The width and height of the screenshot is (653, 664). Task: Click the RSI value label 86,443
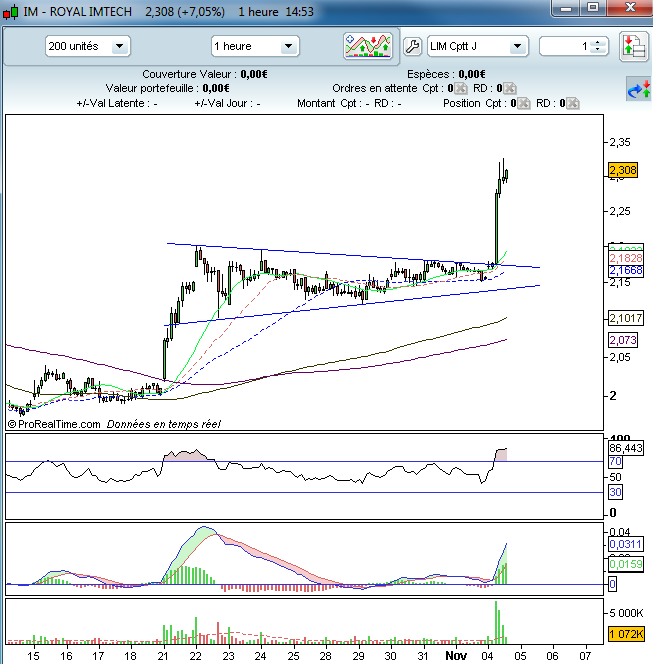[x=625, y=448]
